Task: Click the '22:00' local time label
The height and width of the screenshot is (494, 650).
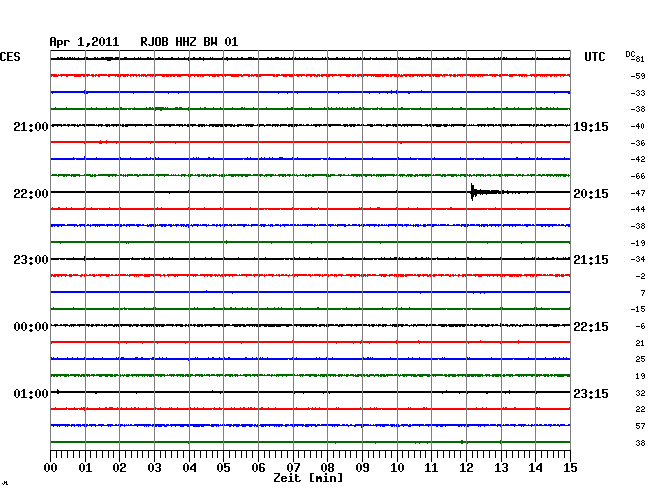Action: tap(31, 194)
